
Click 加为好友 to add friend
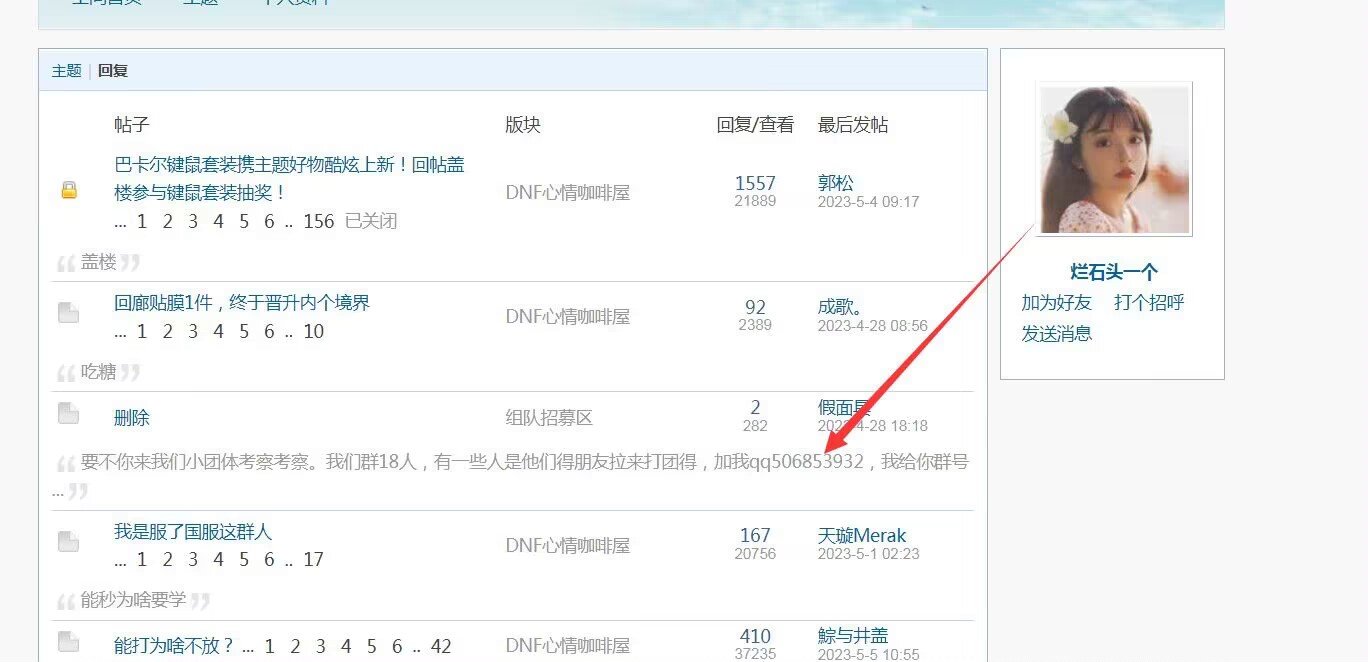1056,302
